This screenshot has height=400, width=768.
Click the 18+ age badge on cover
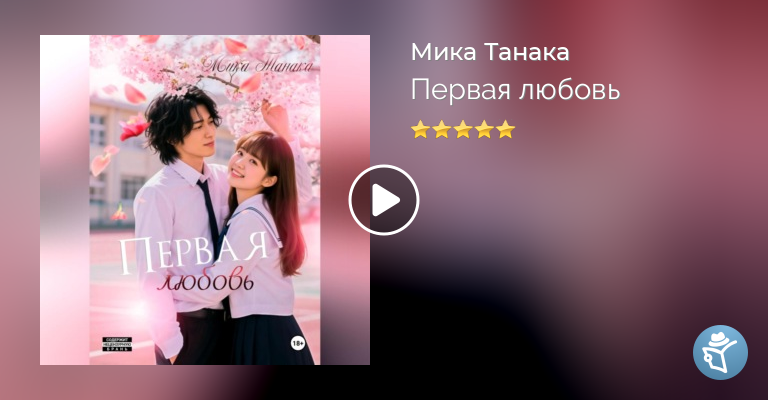point(298,344)
